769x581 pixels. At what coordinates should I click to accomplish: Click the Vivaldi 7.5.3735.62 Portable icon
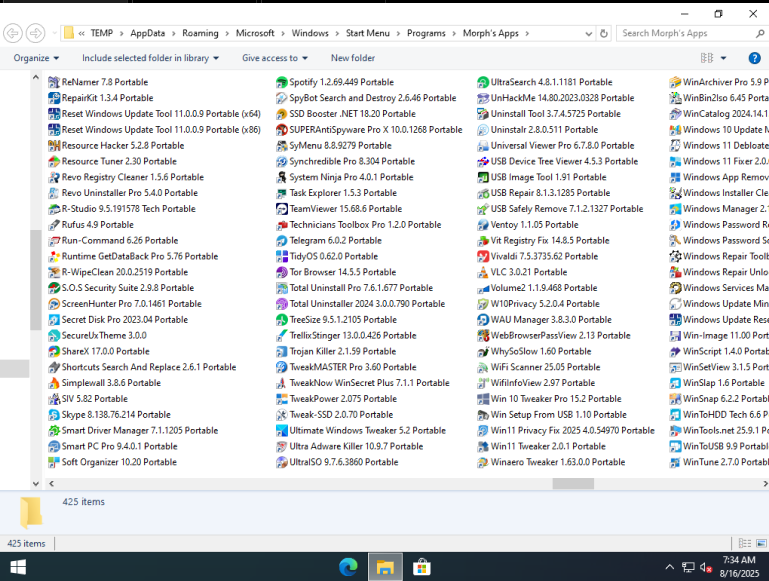point(483,256)
